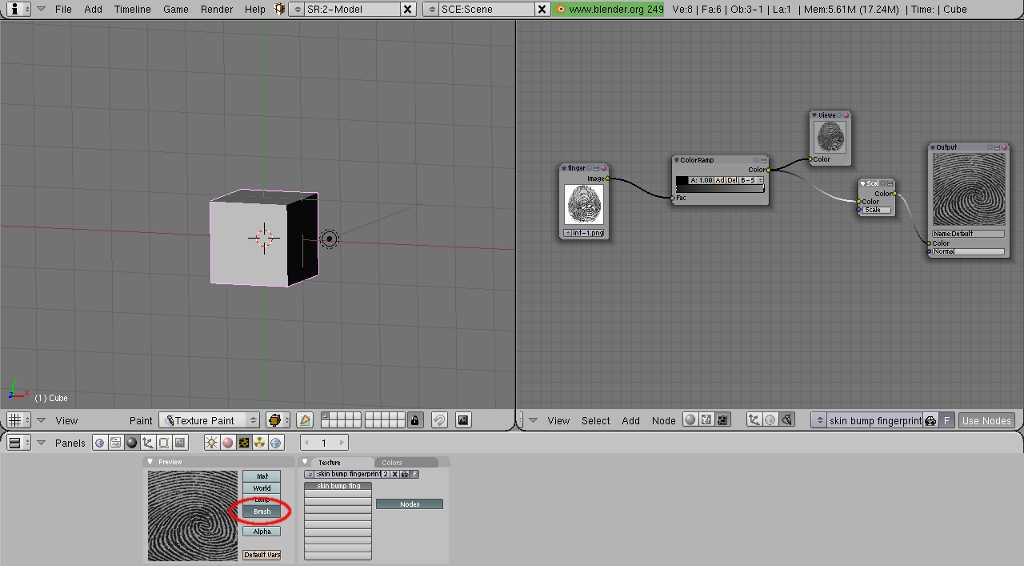
Task: Select brush texture node type icon
Action: point(787,420)
